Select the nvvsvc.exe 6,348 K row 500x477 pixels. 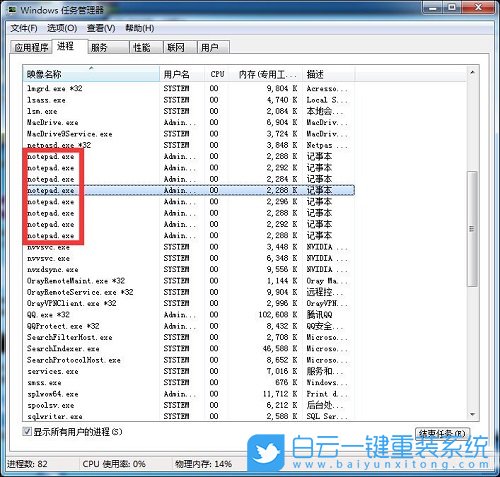tap(189, 258)
